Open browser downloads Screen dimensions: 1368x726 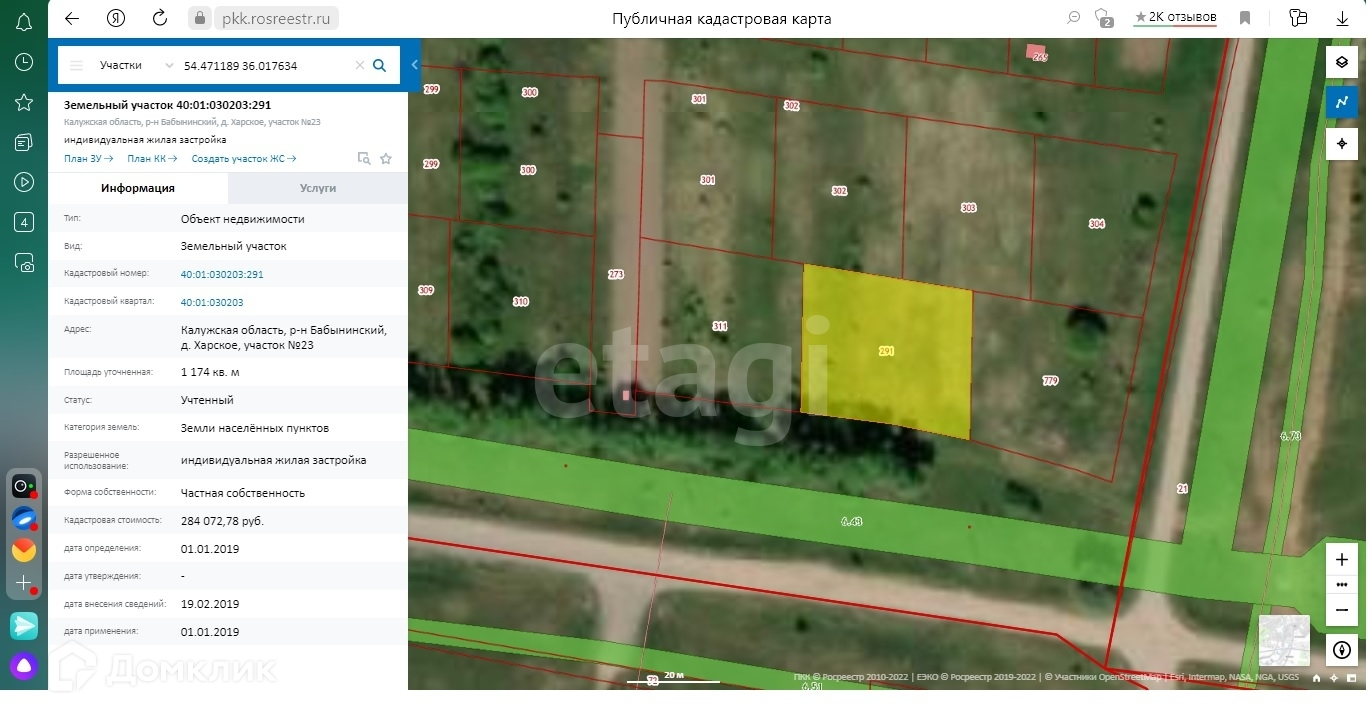tap(1343, 18)
